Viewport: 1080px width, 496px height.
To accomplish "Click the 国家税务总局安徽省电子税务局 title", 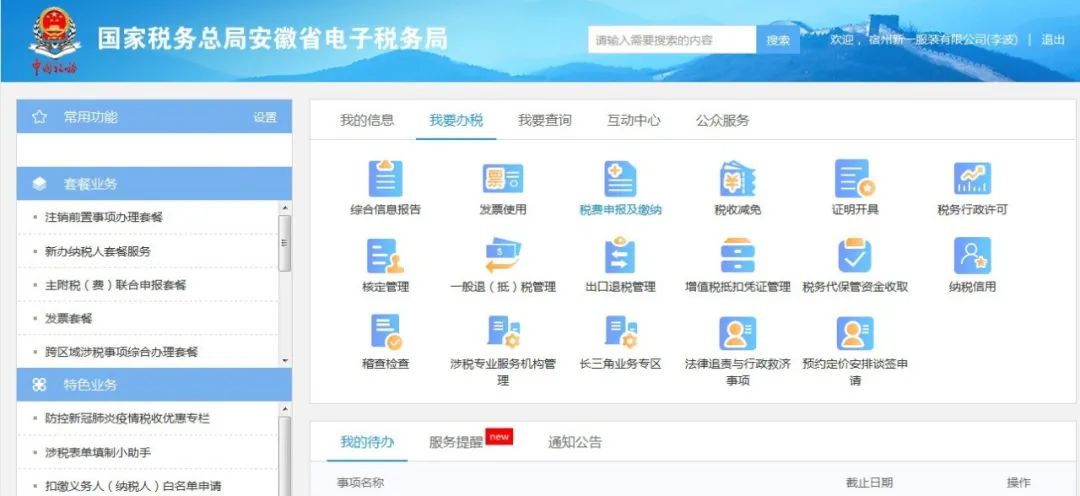I will coord(273,39).
